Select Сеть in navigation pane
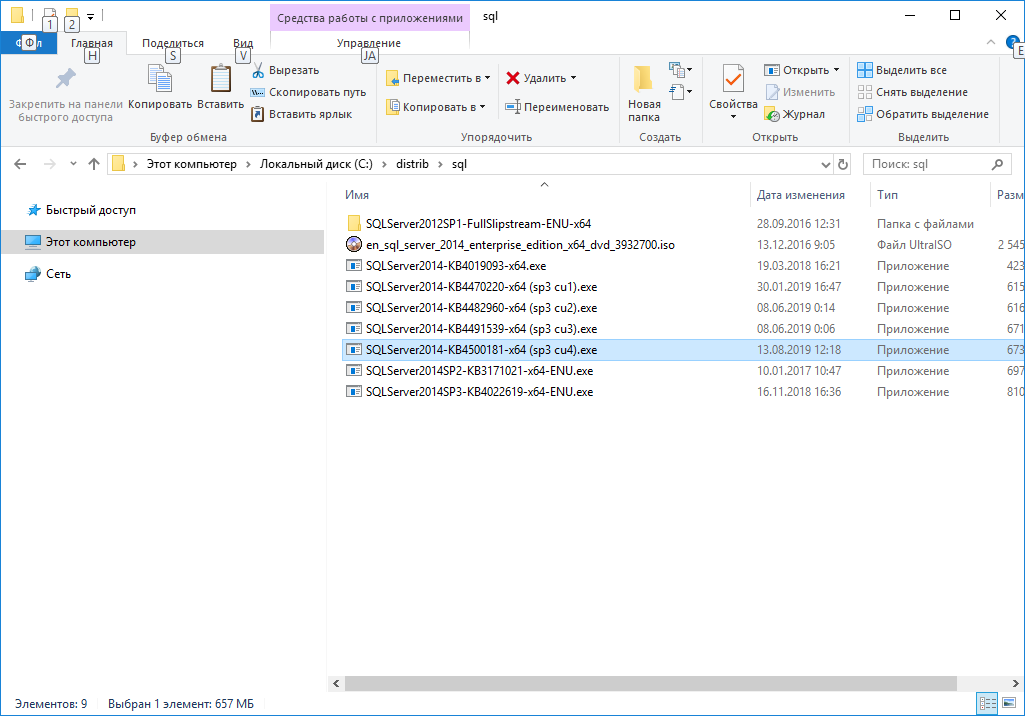 click(x=58, y=274)
